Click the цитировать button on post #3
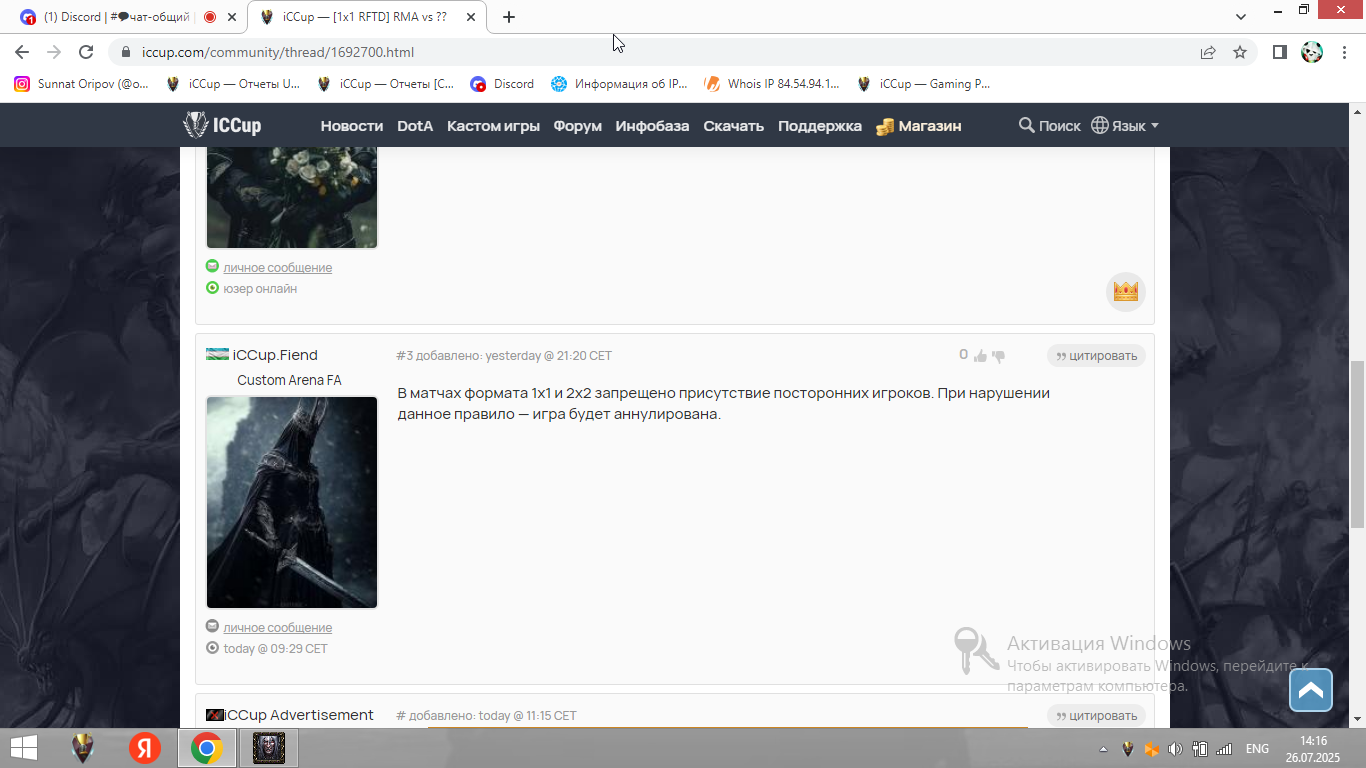This screenshot has height=768, width=1366. 1097,356
